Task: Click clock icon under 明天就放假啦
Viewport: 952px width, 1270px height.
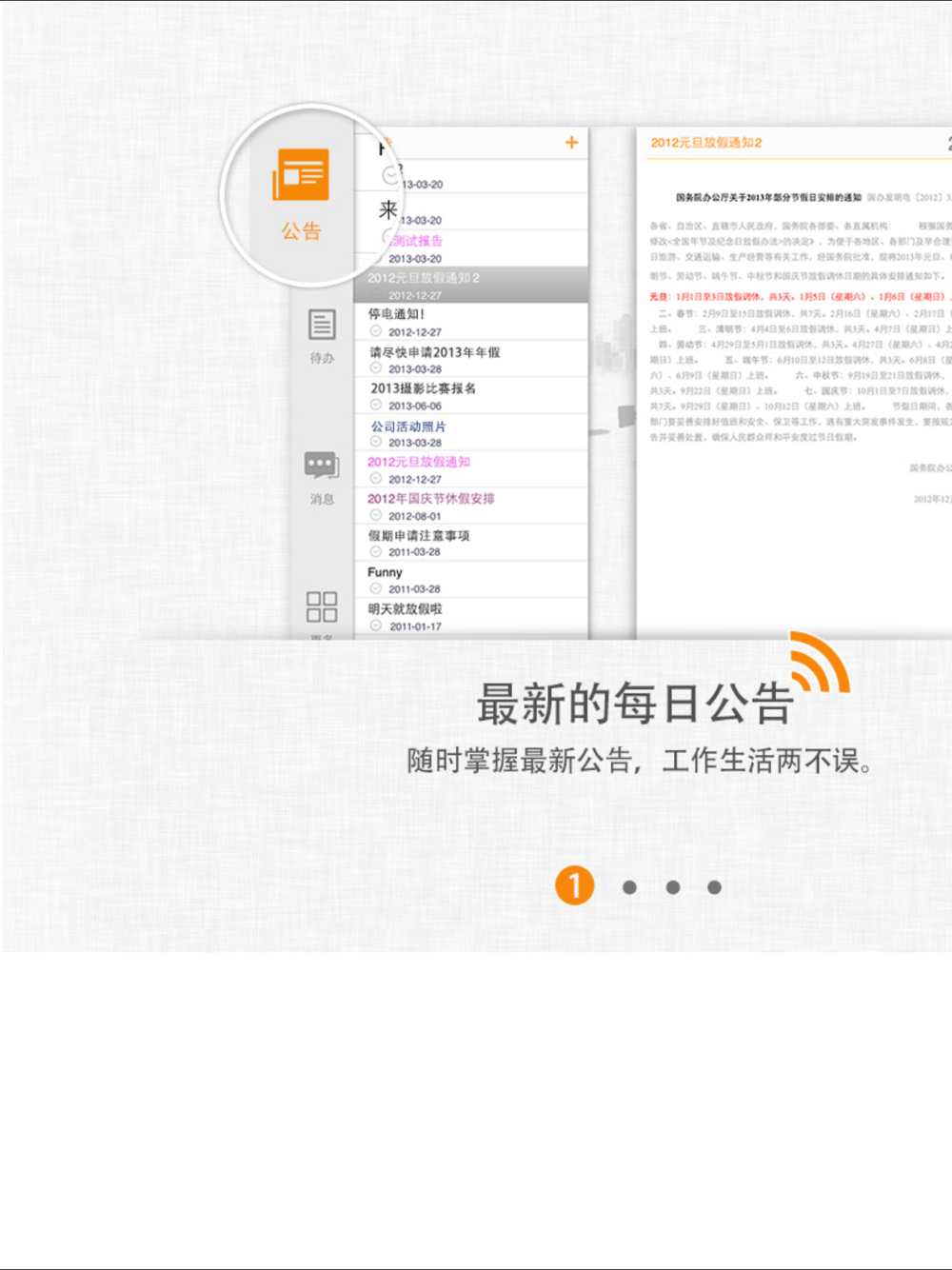Action: (376, 625)
